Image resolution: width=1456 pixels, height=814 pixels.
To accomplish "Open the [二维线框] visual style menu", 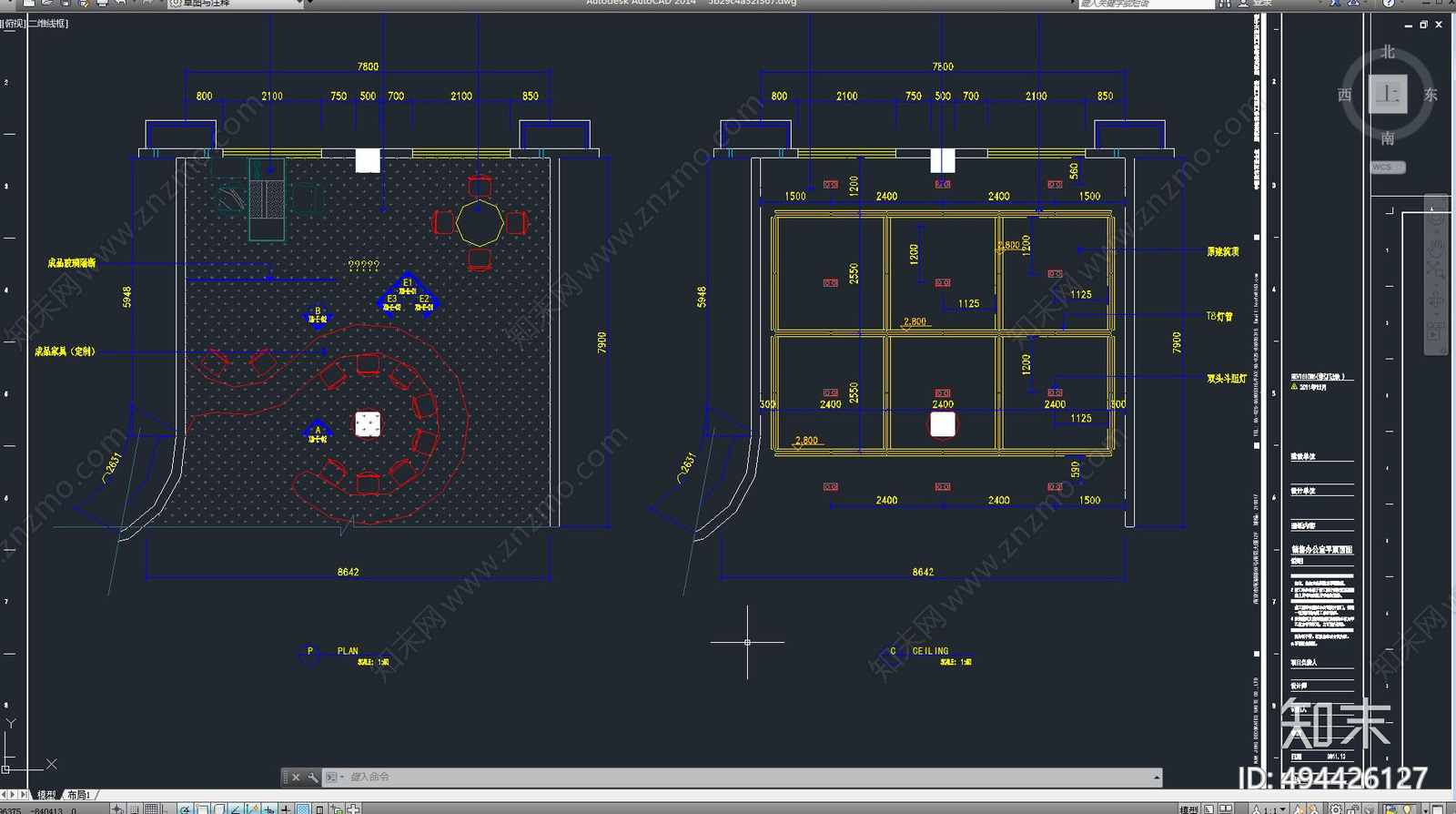I will tap(48, 23).
